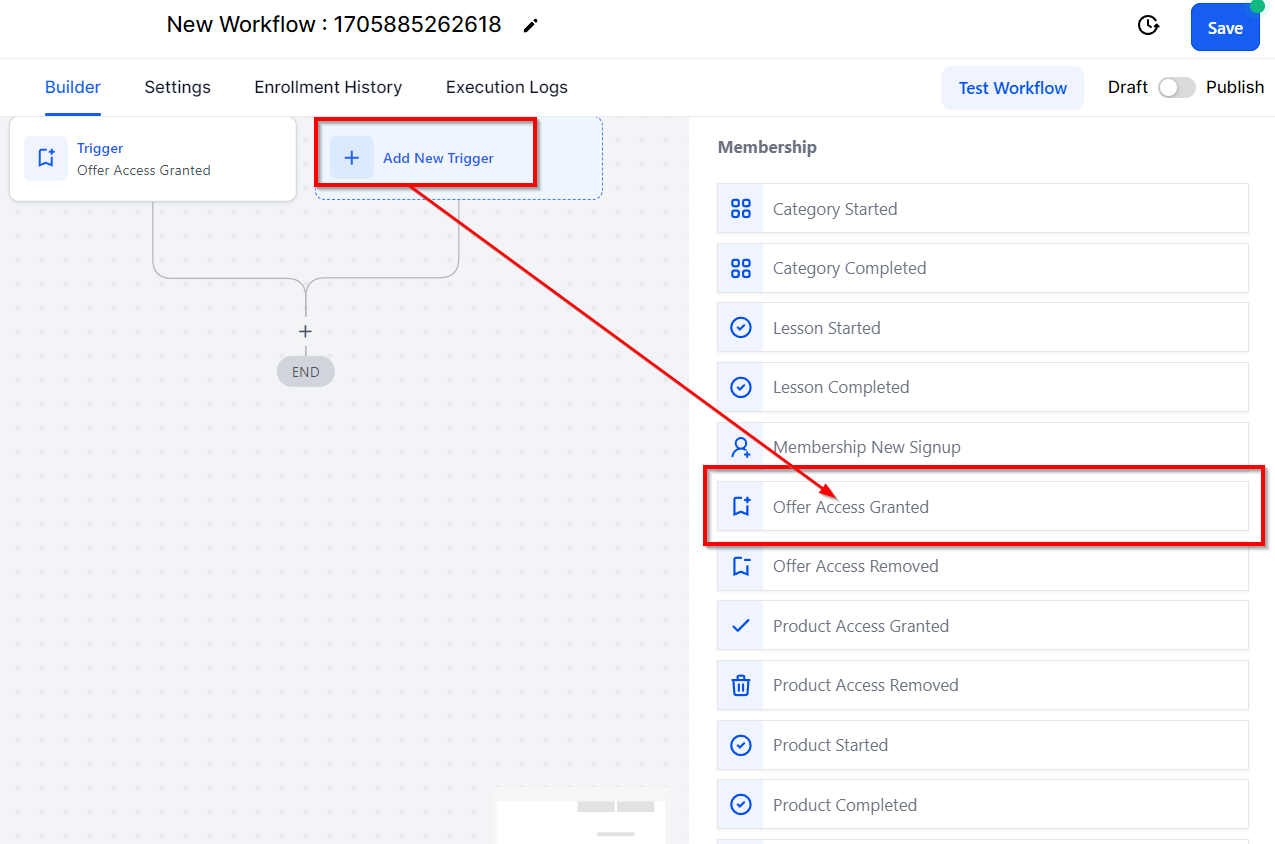The width and height of the screenshot is (1275, 844).
Task: Click the Category Completed grid icon
Action: click(741, 268)
